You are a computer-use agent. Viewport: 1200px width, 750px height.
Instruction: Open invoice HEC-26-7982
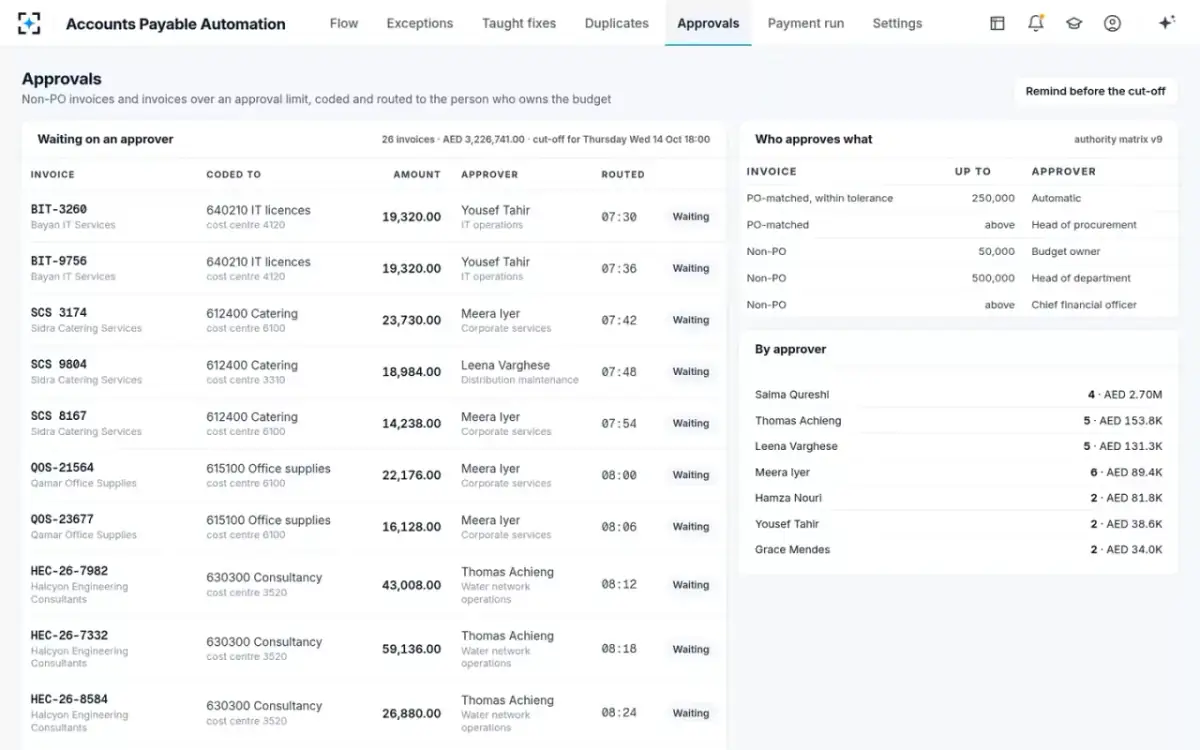(70, 572)
